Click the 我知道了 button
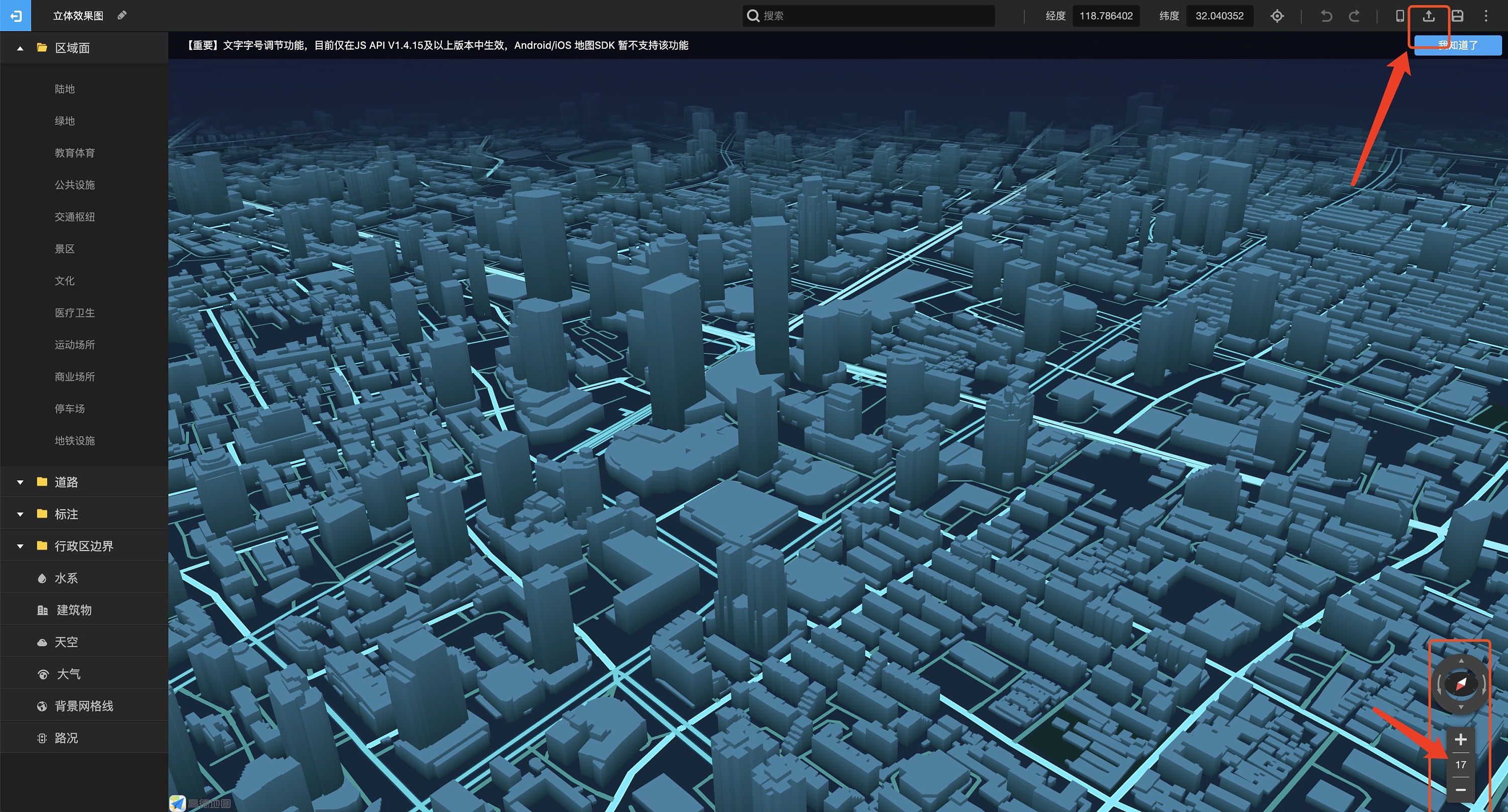The height and width of the screenshot is (812, 1508). point(1458,46)
